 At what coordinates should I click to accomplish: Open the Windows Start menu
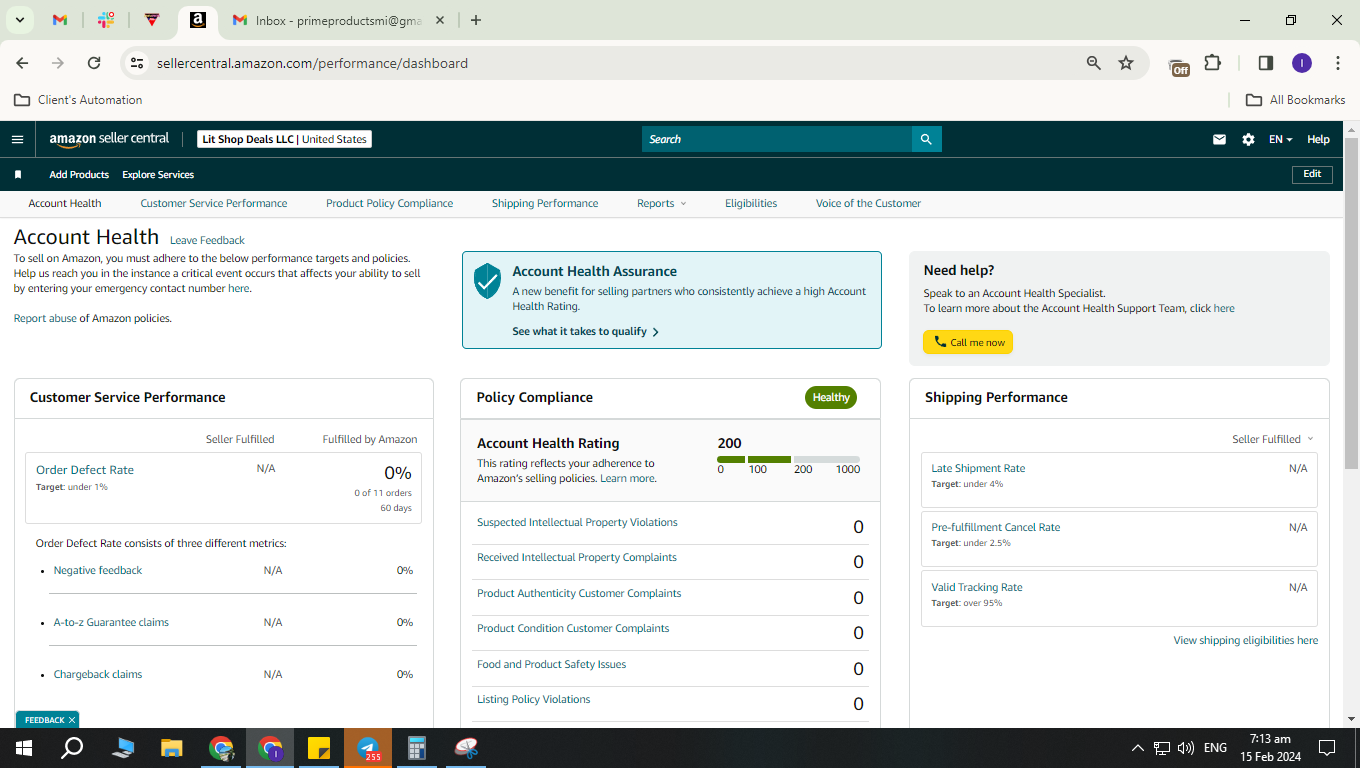pos(23,748)
